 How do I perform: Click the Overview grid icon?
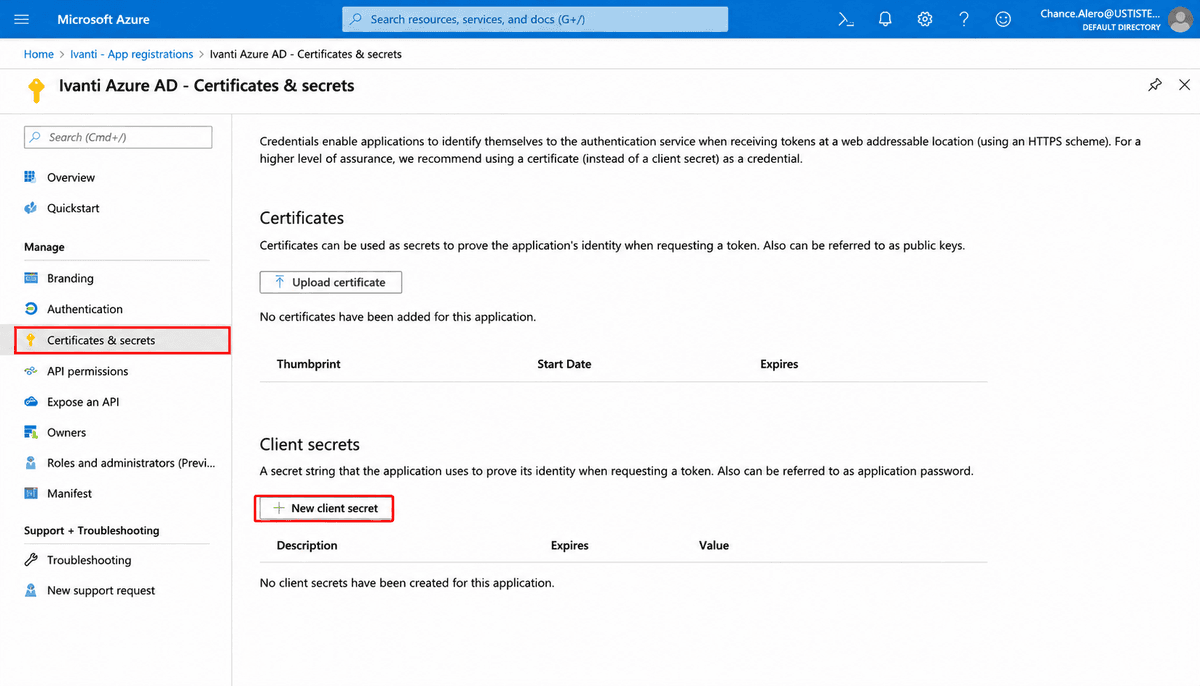tap(30, 177)
